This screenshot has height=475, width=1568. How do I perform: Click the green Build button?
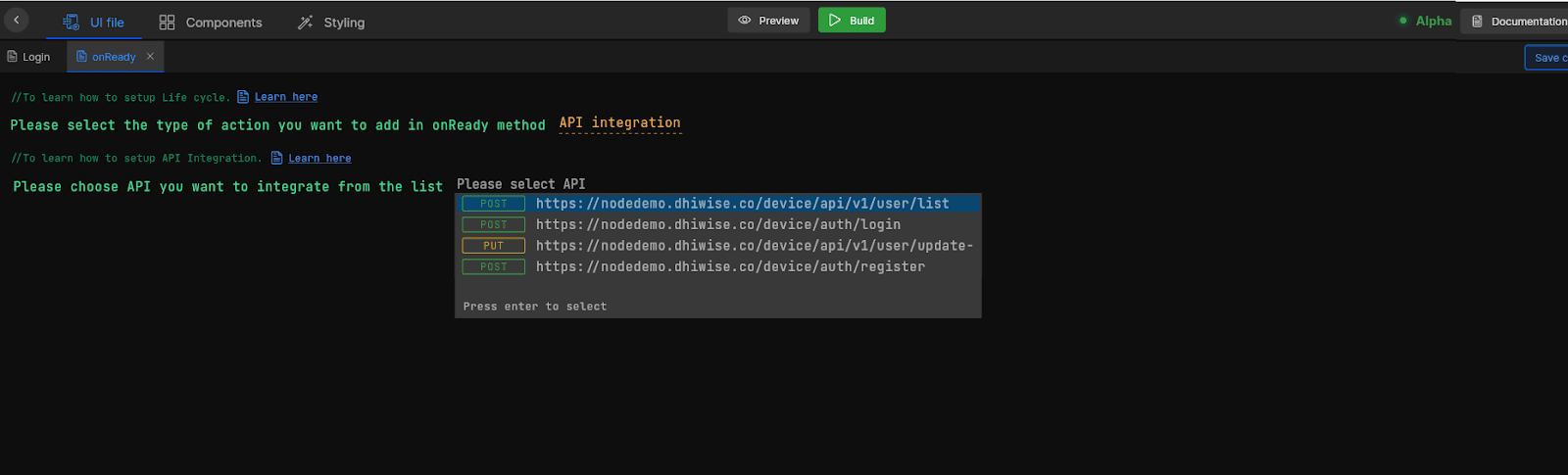(x=852, y=20)
